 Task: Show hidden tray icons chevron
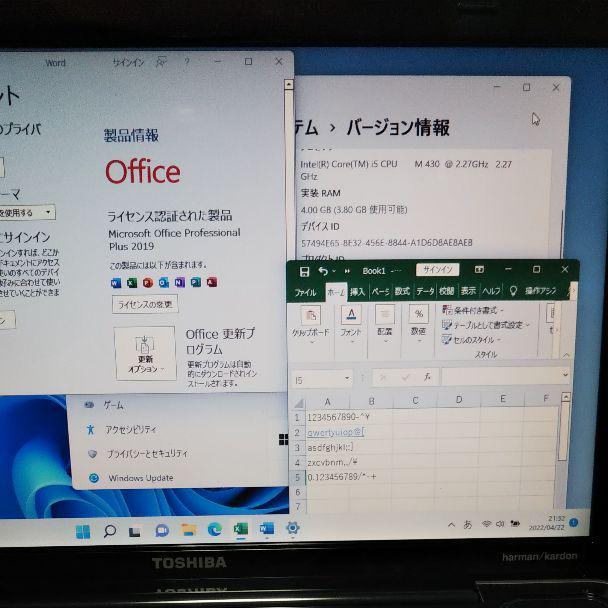pos(451,525)
